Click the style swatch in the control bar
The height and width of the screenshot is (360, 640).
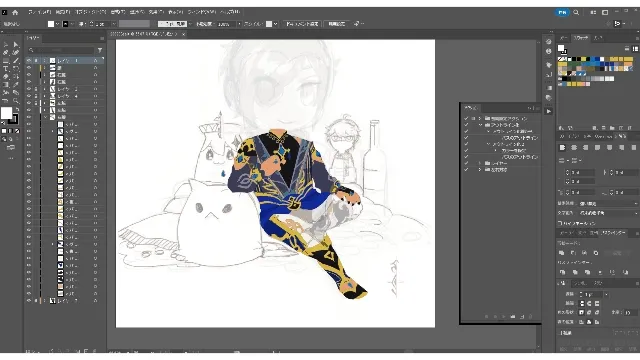click(x=269, y=24)
